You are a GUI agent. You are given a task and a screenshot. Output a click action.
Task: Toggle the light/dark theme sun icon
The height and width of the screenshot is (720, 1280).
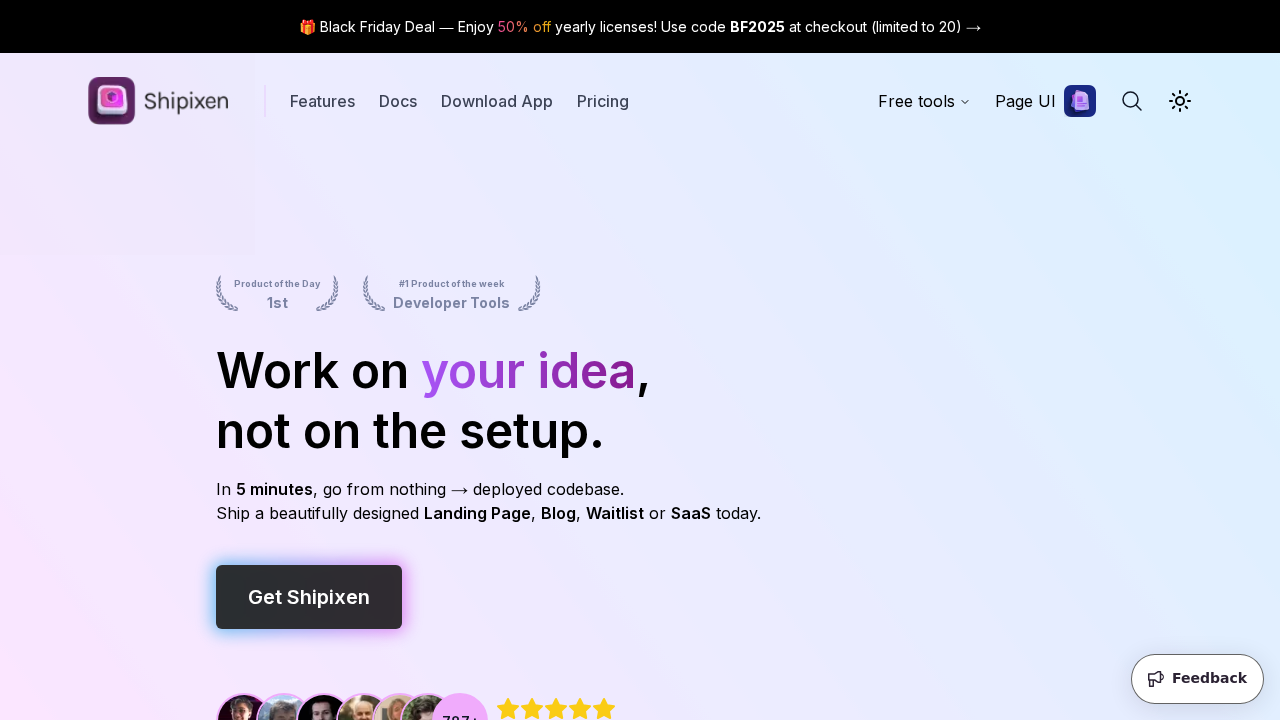pyautogui.click(x=1180, y=101)
